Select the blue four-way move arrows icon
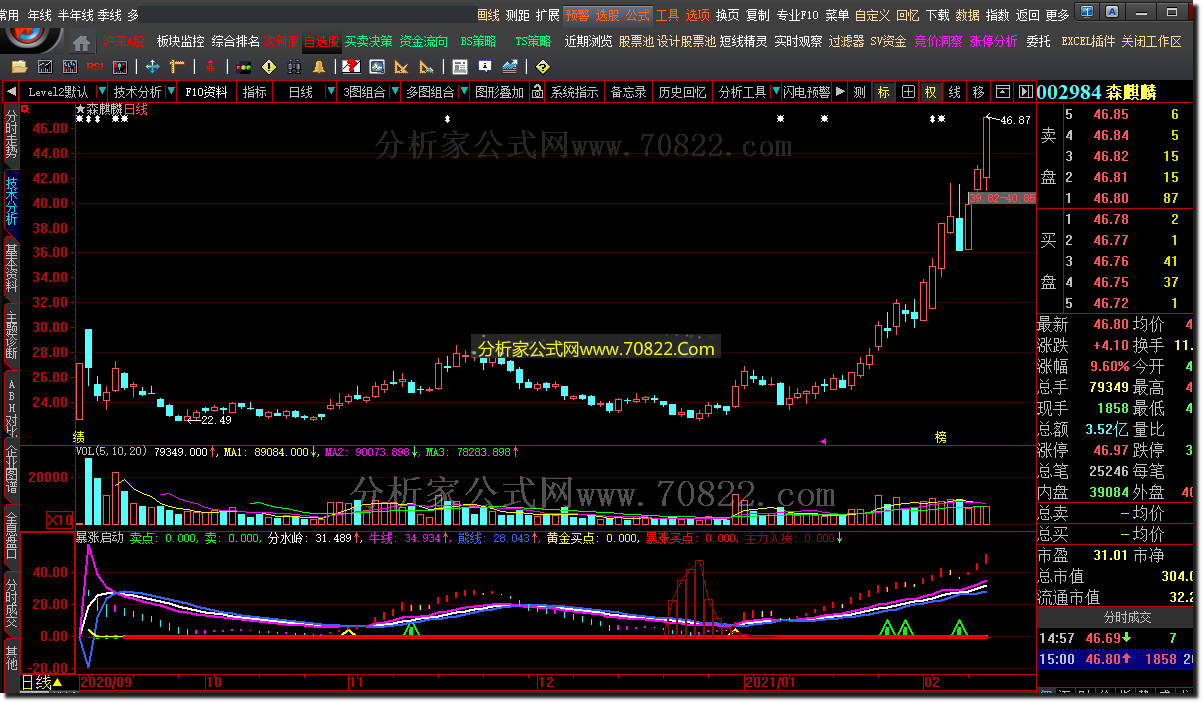This screenshot has width=1203, height=702. pos(152,67)
